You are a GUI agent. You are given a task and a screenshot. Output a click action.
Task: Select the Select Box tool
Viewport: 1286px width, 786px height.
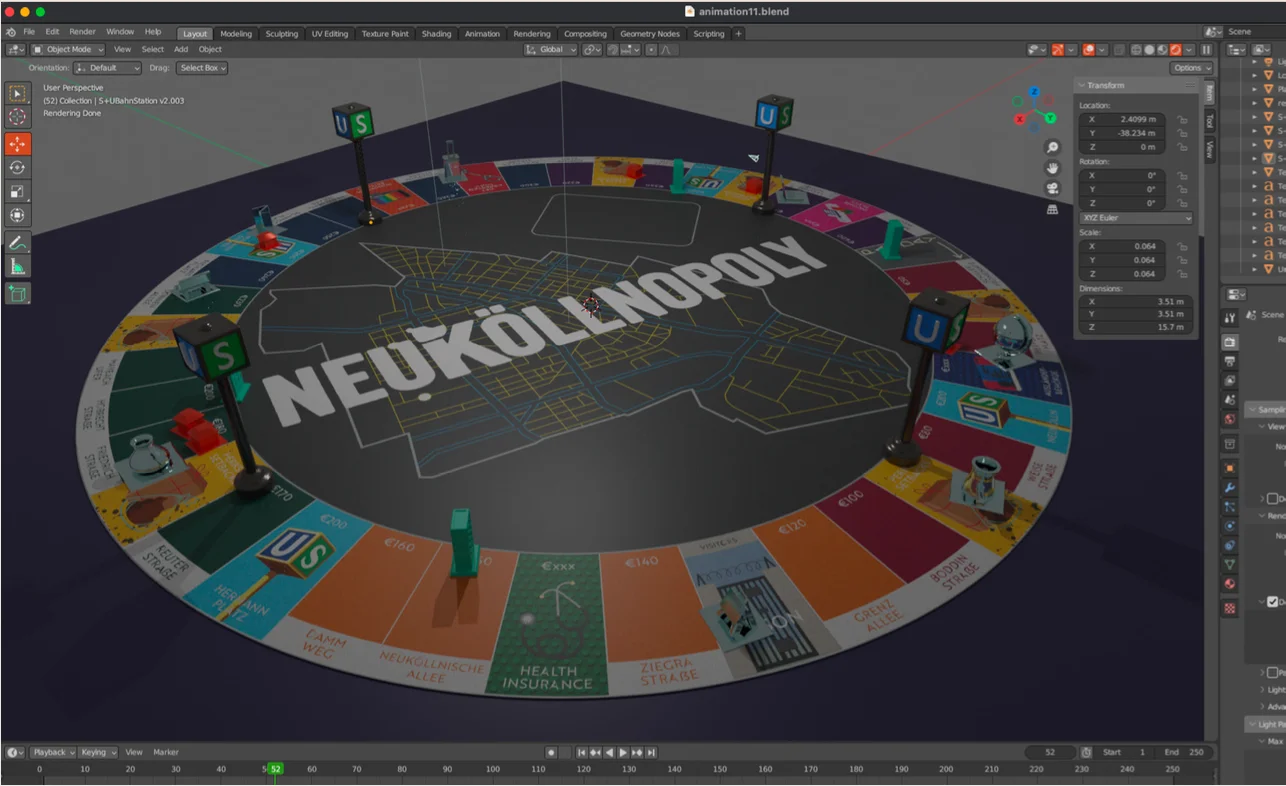[17, 93]
